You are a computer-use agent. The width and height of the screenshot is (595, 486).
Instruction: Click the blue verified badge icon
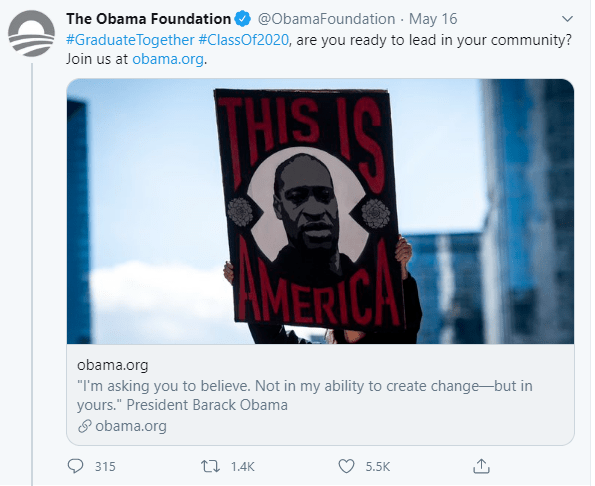(x=242, y=19)
